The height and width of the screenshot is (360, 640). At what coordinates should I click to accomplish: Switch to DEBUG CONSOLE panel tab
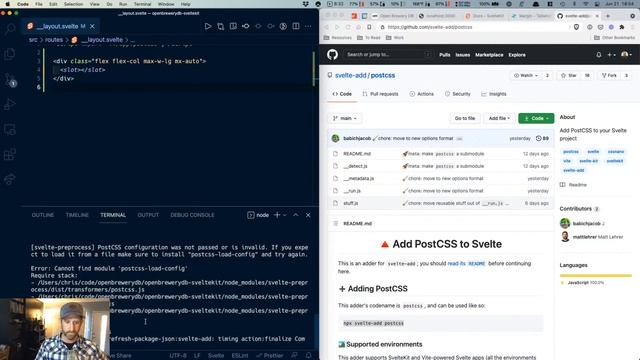coord(192,215)
